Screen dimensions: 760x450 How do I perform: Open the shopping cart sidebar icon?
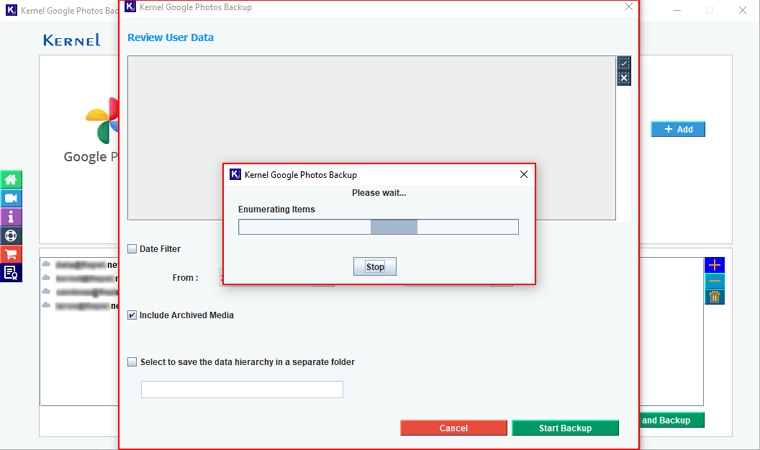click(x=11, y=254)
